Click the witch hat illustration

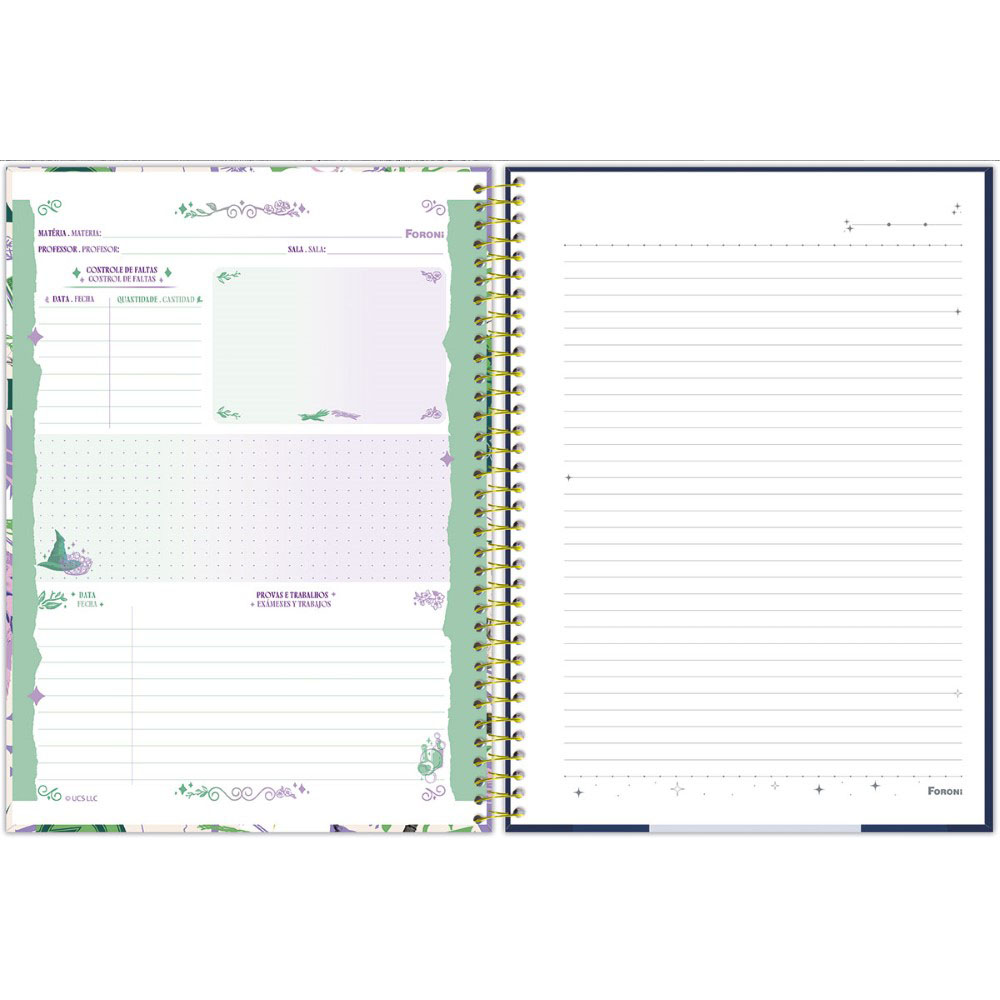[60, 553]
